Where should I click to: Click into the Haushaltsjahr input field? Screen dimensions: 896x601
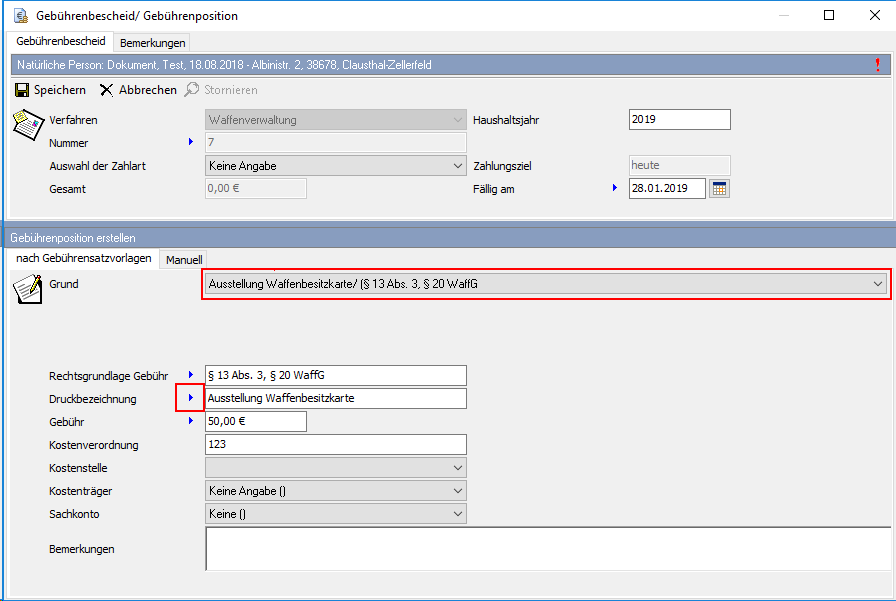tap(679, 120)
